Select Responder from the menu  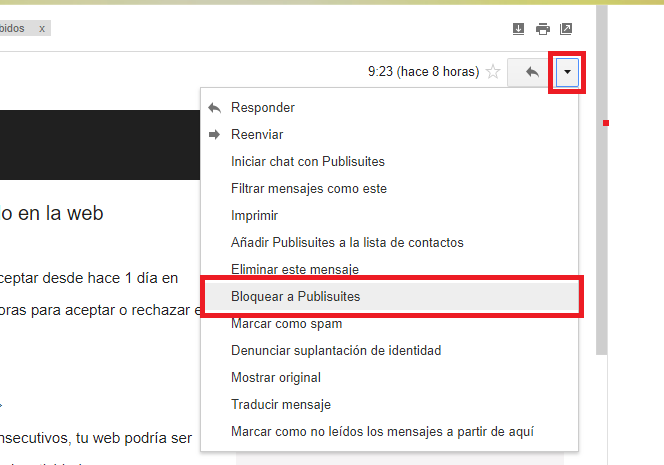pyautogui.click(x=262, y=107)
